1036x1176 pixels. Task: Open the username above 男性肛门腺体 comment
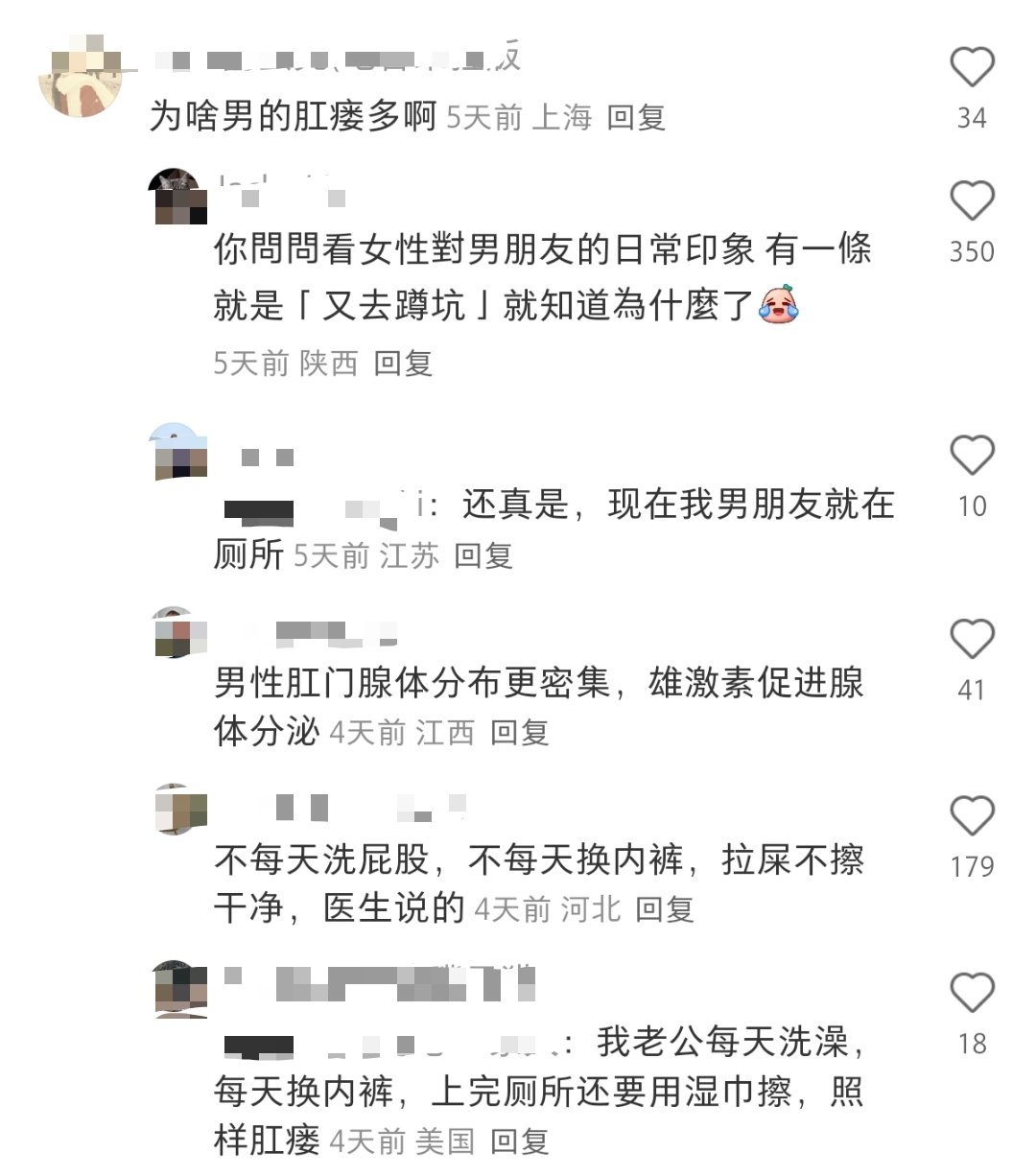tap(317, 633)
